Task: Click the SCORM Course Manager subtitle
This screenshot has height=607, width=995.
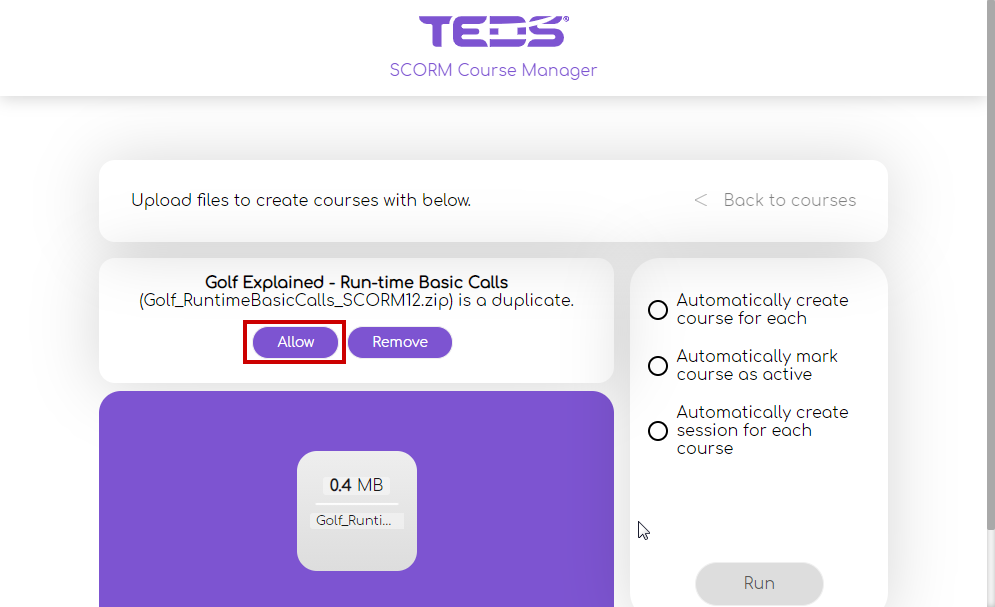Action: (x=493, y=70)
